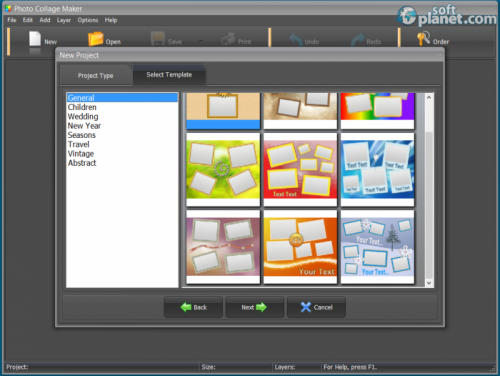
Task: Open the File menu
Action: click(x=12, y=20)
